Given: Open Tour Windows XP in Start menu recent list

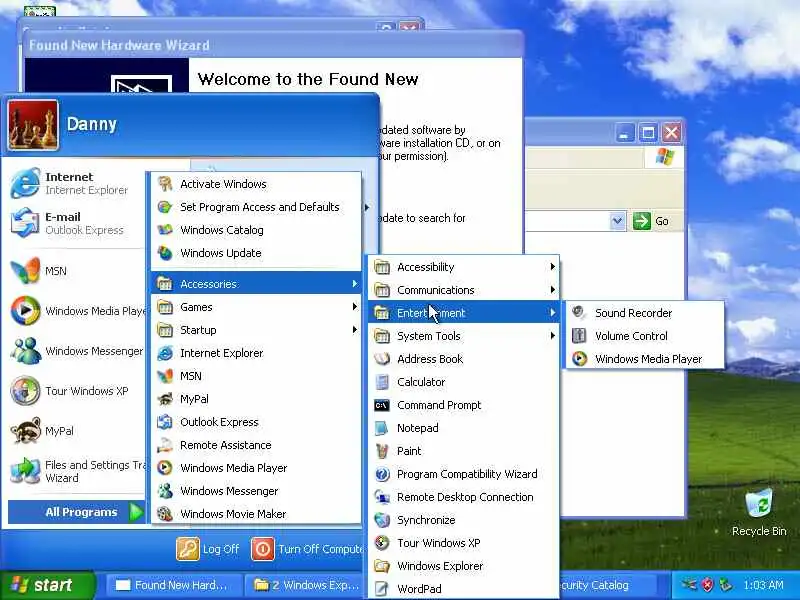Looking at the screenshot, I should 77,390.
